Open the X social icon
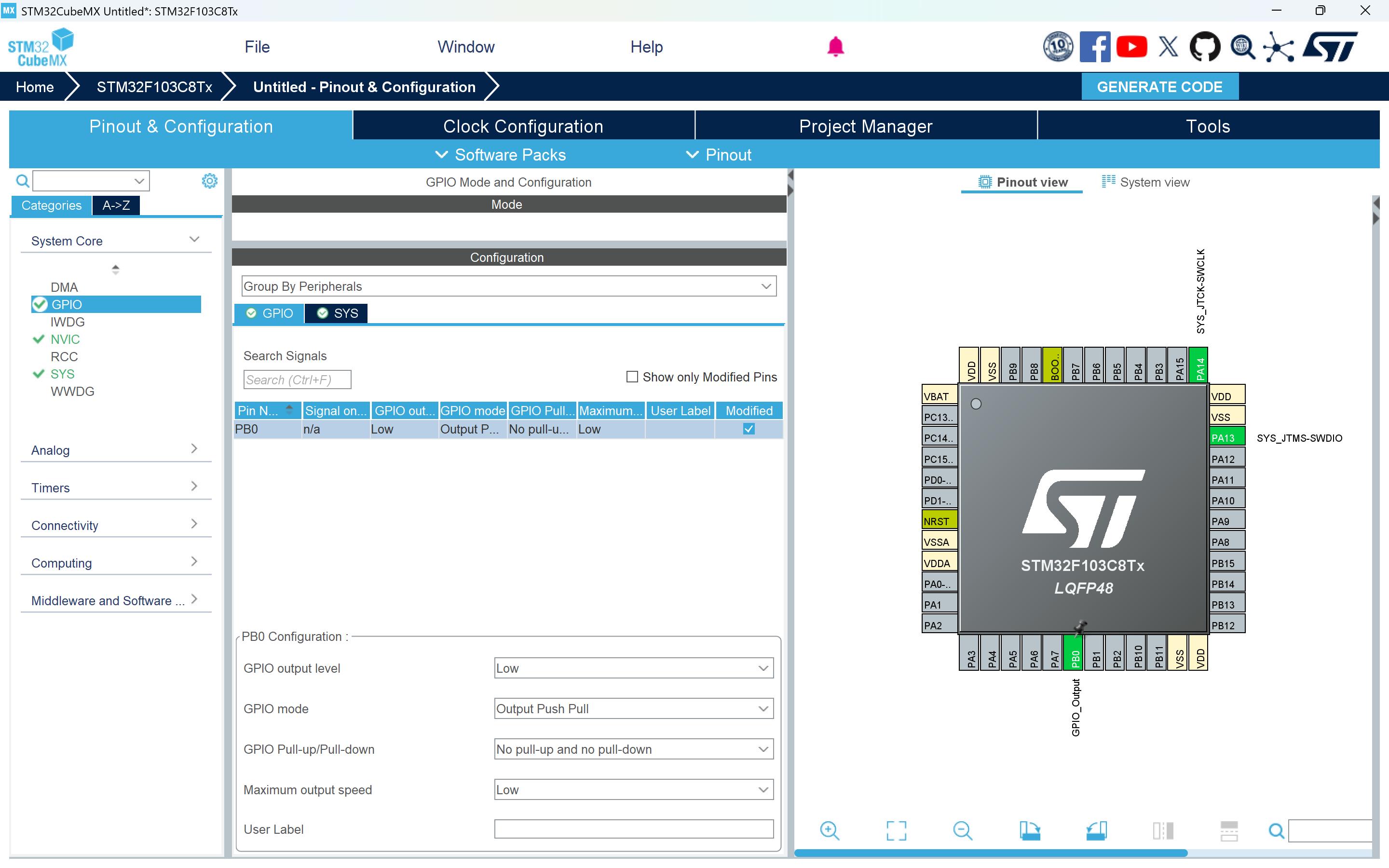Viewport: 1389px width, 868px height. pyautogui.click(x=1168, y=46)
